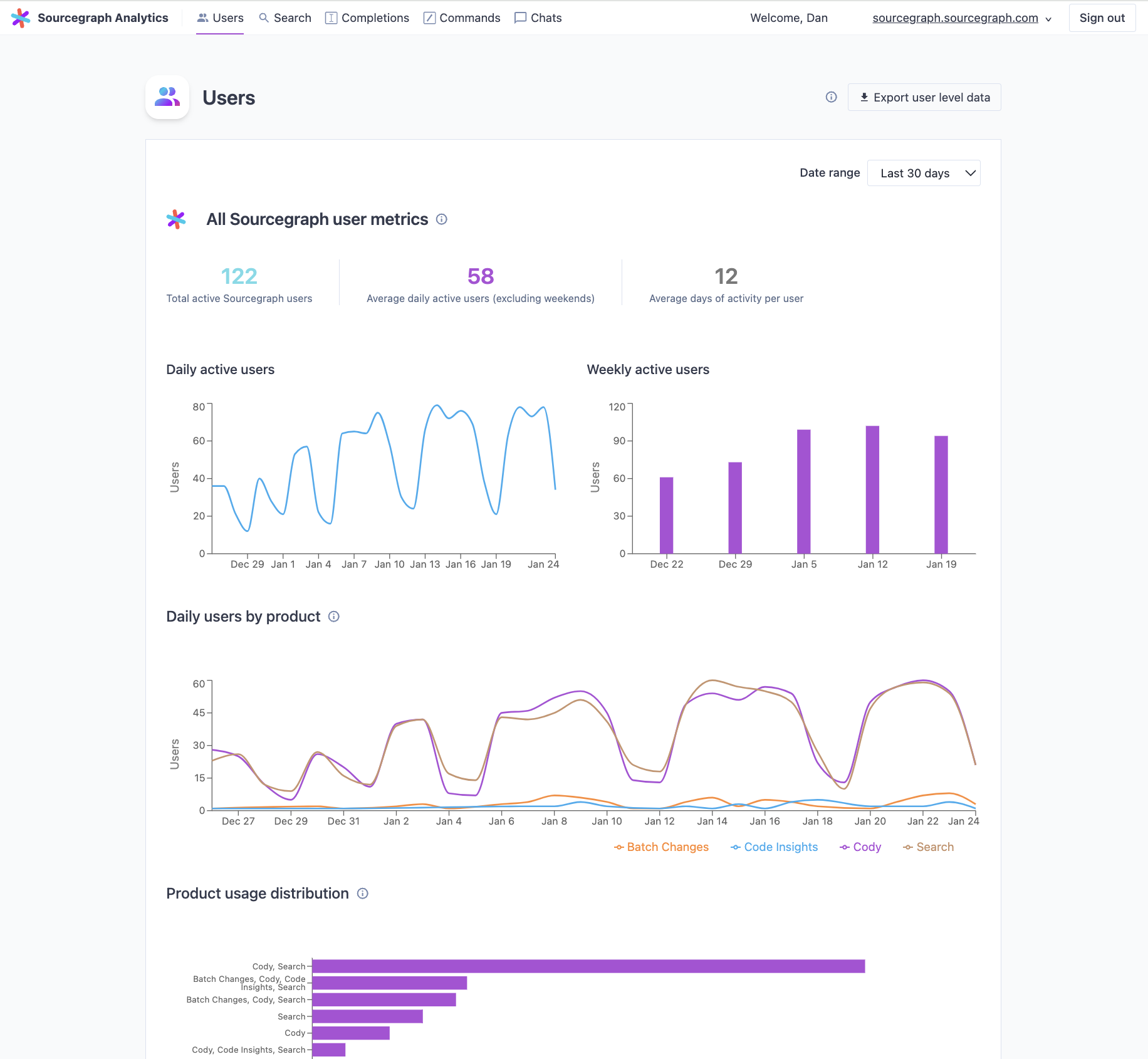Click the Users page avatar icon
Image resolution: width=1148 pixels, height=1059 pixels.
tap(167, 97)
